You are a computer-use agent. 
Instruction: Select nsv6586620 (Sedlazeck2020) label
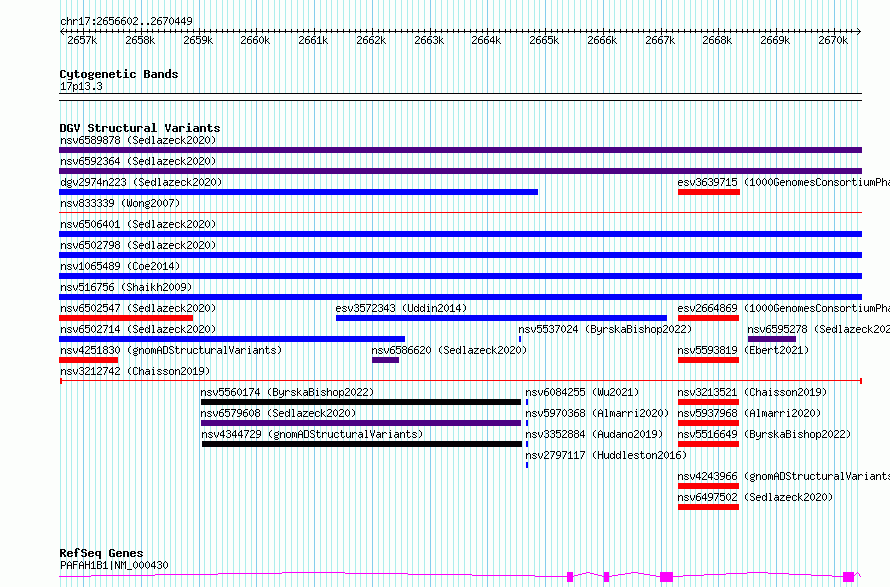tap(450, 350)
